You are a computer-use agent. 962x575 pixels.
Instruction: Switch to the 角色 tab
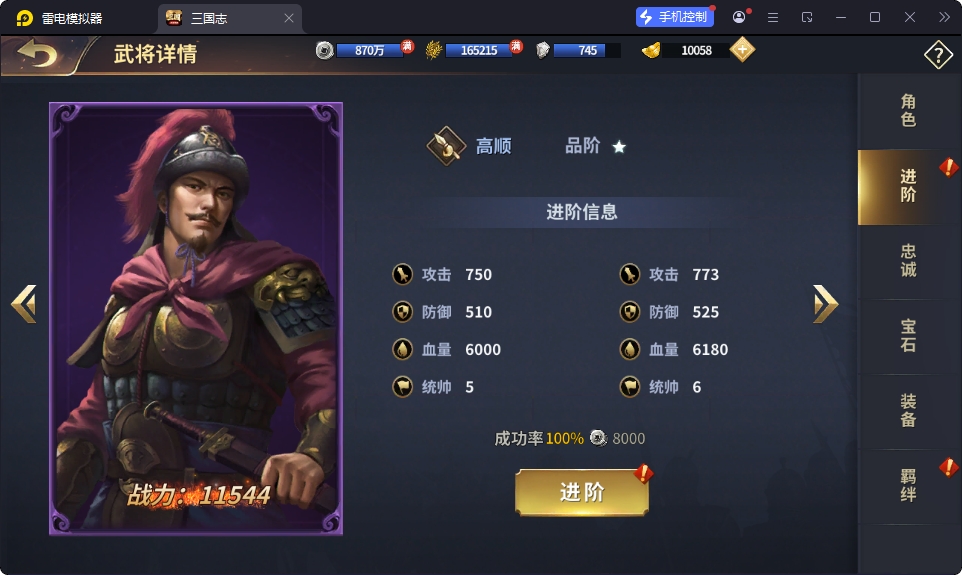click(x=909, y=111)
